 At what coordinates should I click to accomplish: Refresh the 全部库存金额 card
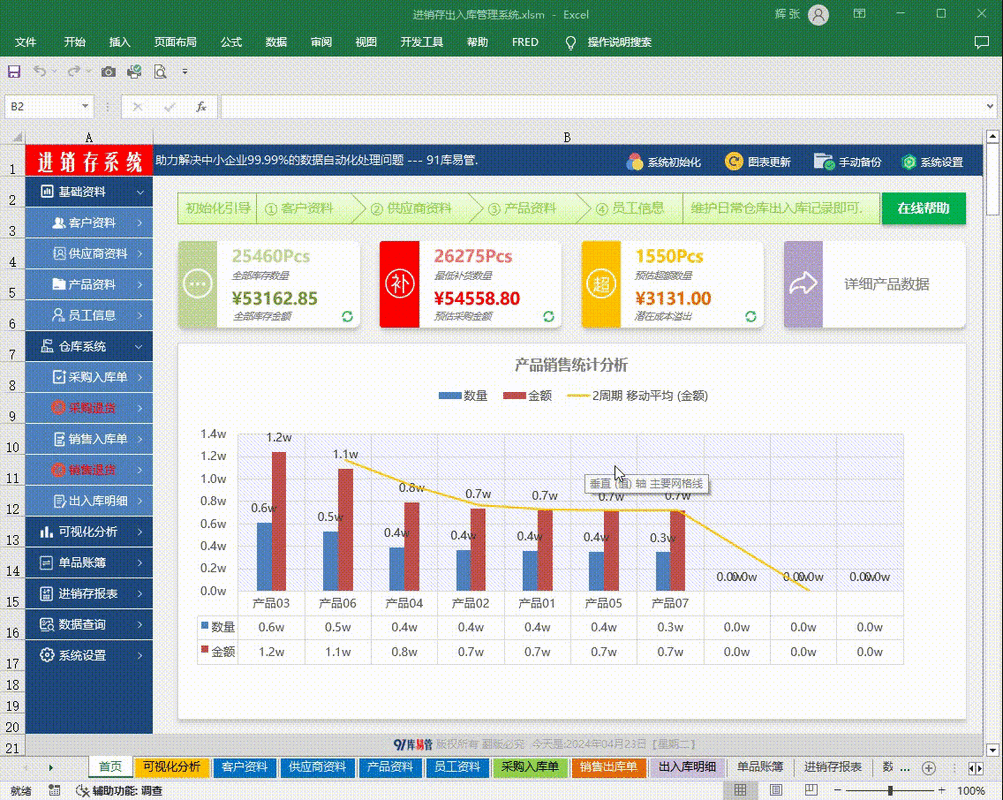[347, 317]
